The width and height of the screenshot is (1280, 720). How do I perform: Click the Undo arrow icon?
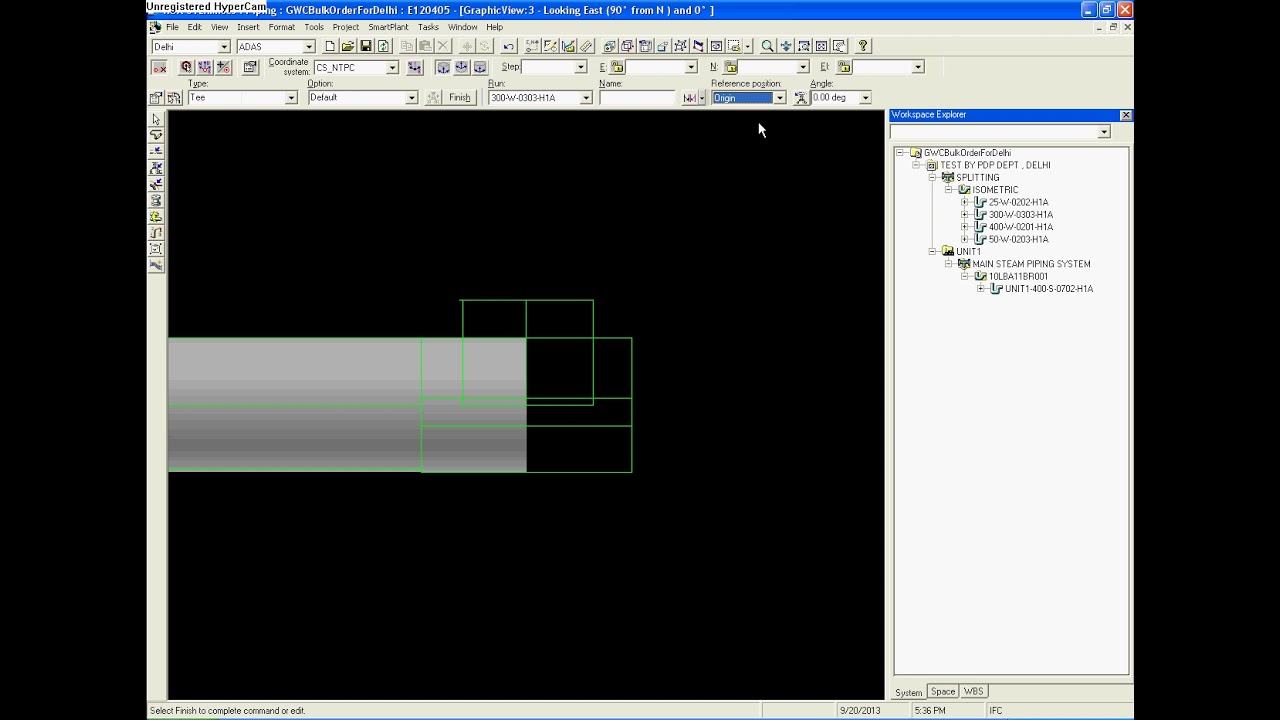(x=508, y=46)
